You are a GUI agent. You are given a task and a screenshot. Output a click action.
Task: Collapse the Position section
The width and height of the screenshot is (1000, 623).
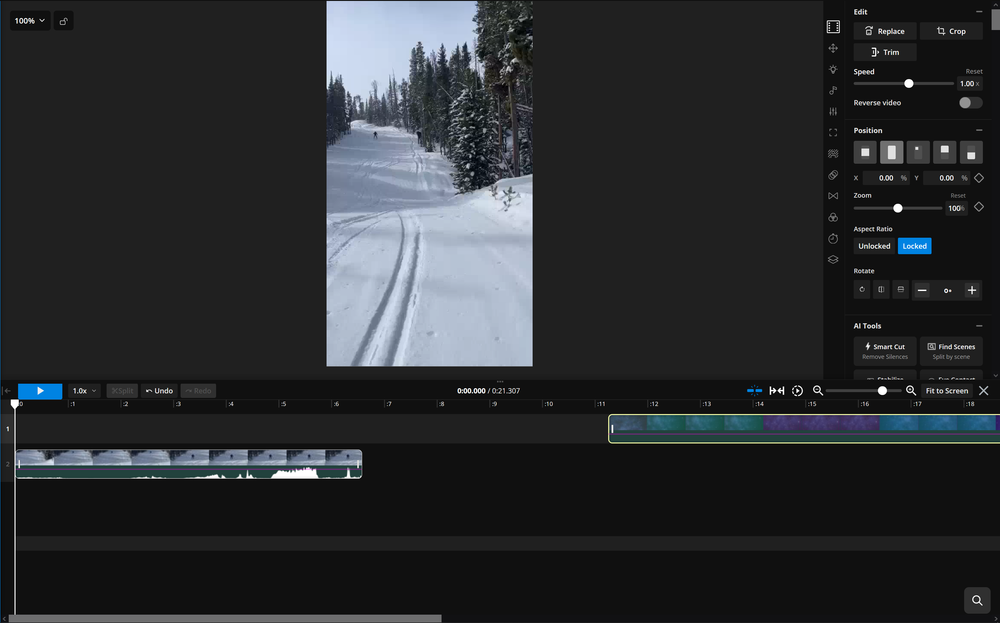[978, 131]
